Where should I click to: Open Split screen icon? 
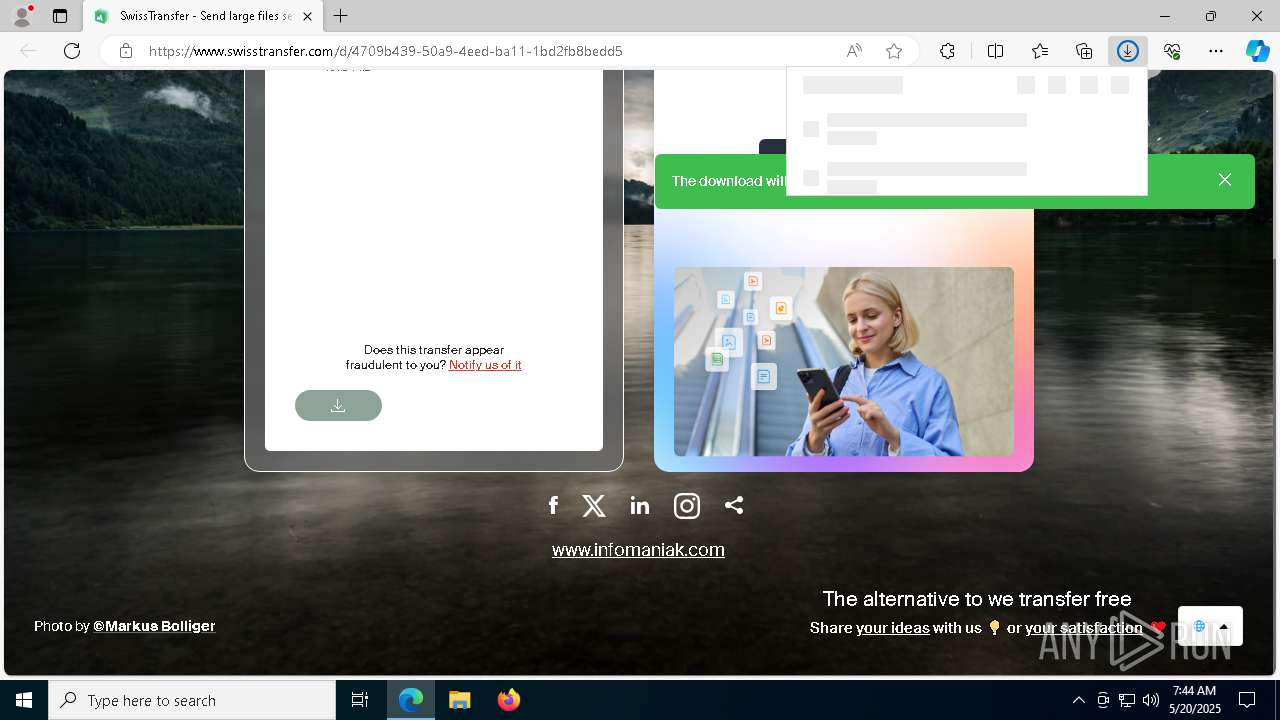click(996, 51)
